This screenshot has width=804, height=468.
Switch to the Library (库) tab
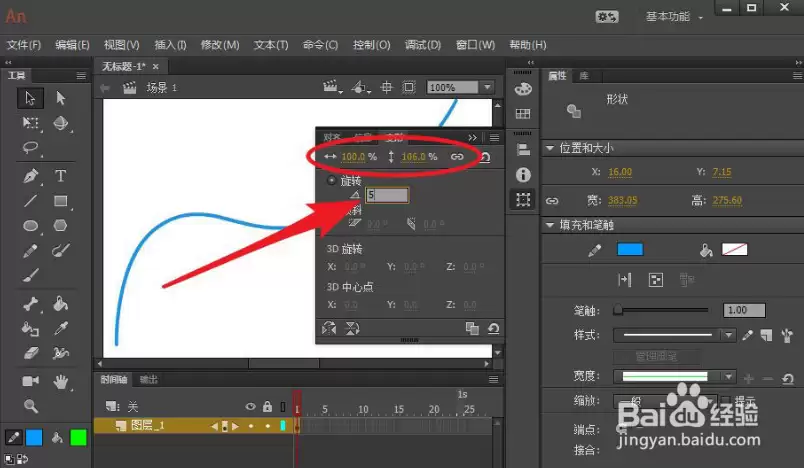pyautogui.click(x=584, y=76)
